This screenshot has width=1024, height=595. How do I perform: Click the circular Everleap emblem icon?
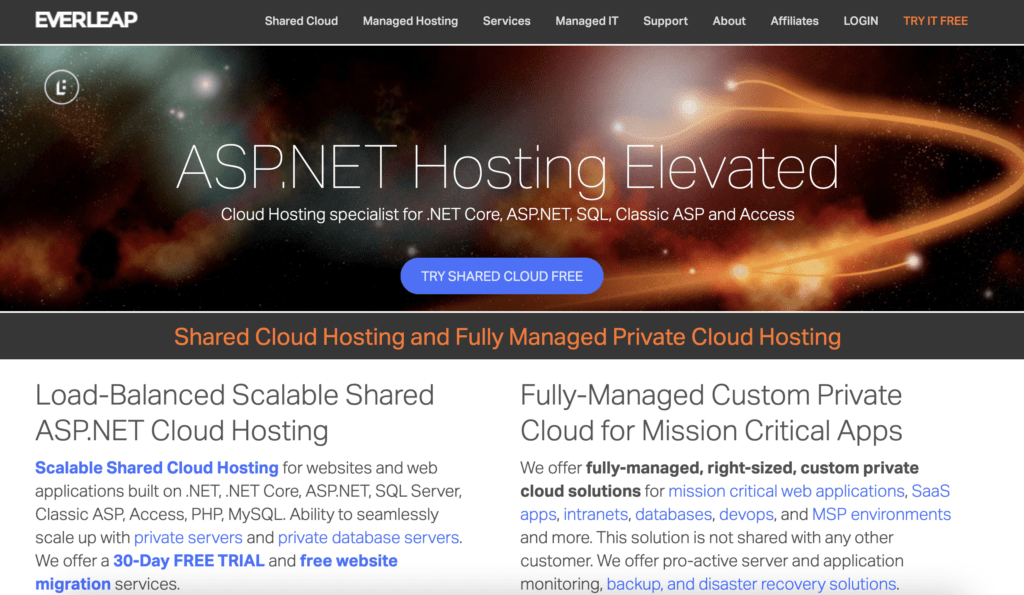[x=62, y=88]
